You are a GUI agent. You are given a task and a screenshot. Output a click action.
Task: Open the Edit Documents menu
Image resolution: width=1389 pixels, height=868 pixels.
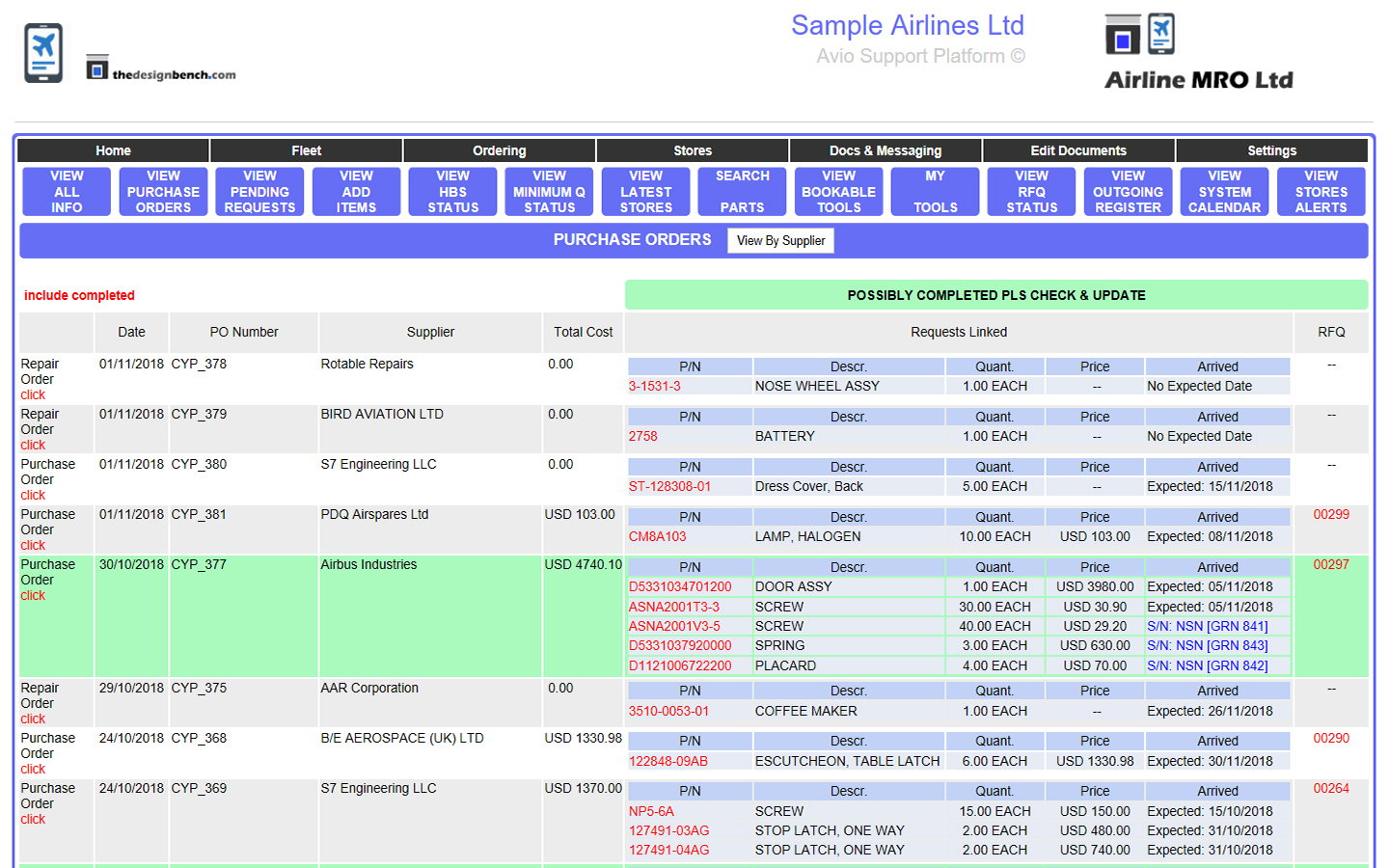pos(1078,150)
